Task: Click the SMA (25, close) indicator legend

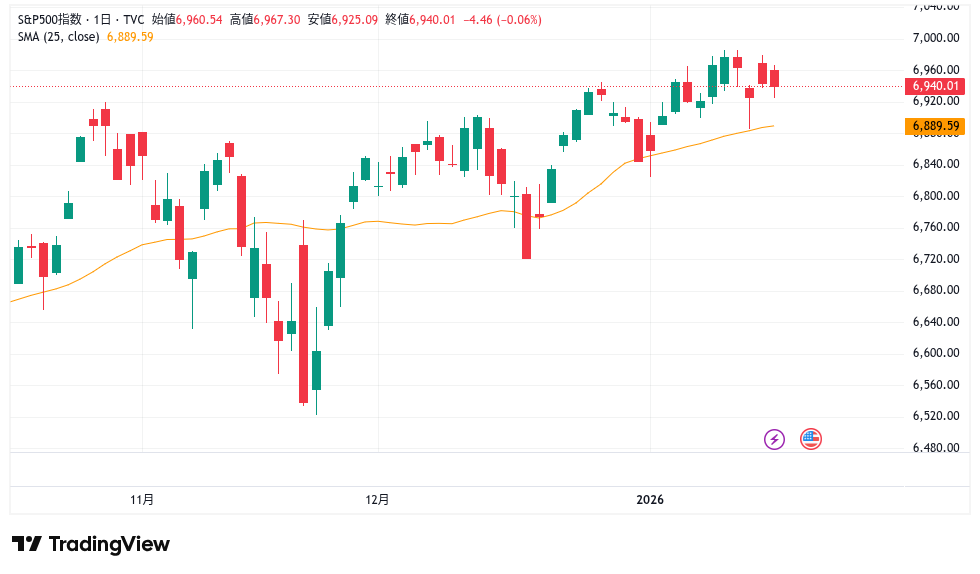Action: 59,37
